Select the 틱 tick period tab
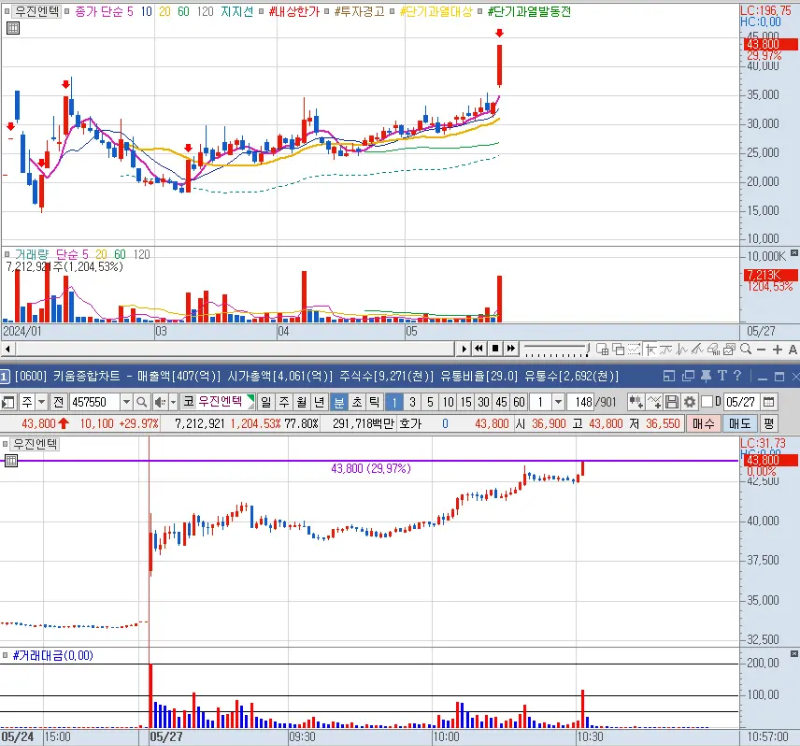The image size is (800, 746). (374, 402)
